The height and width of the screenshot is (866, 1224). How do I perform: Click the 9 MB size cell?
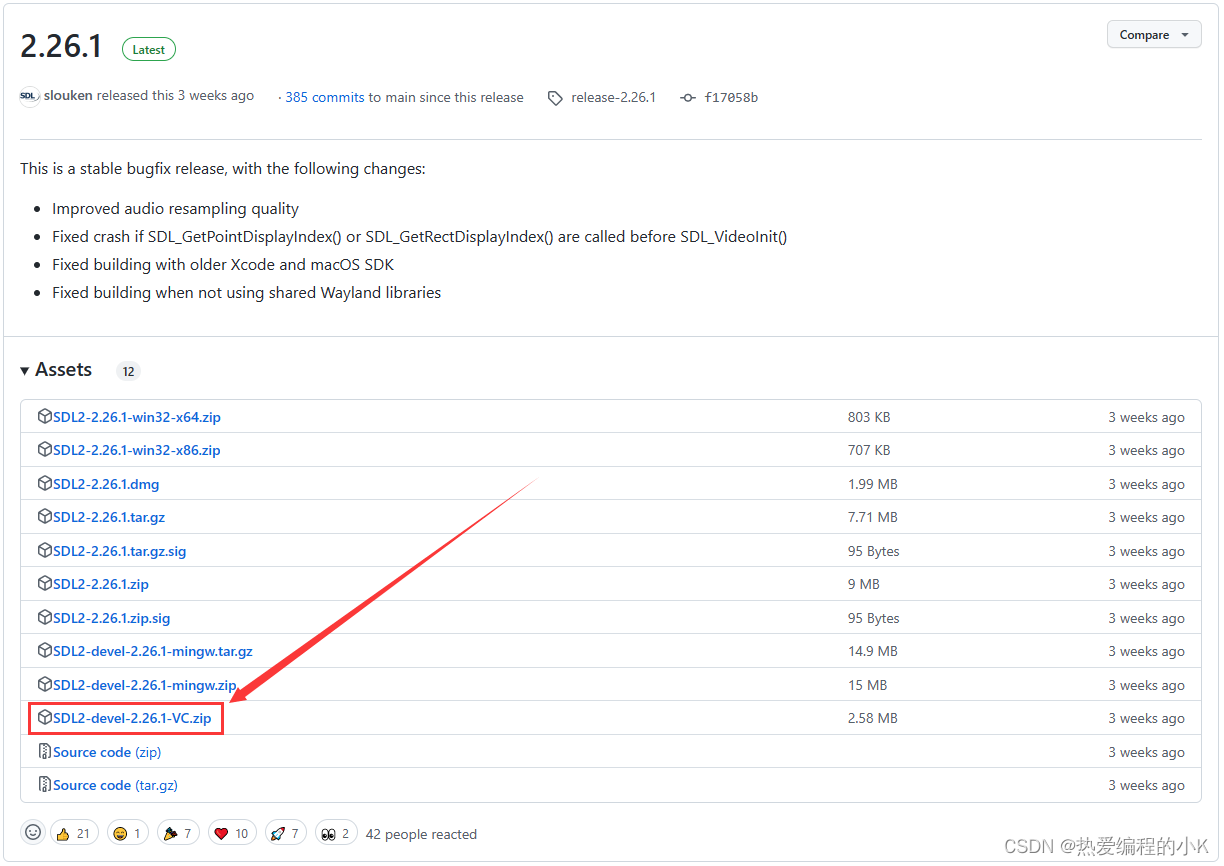click(x=864, y=584)
